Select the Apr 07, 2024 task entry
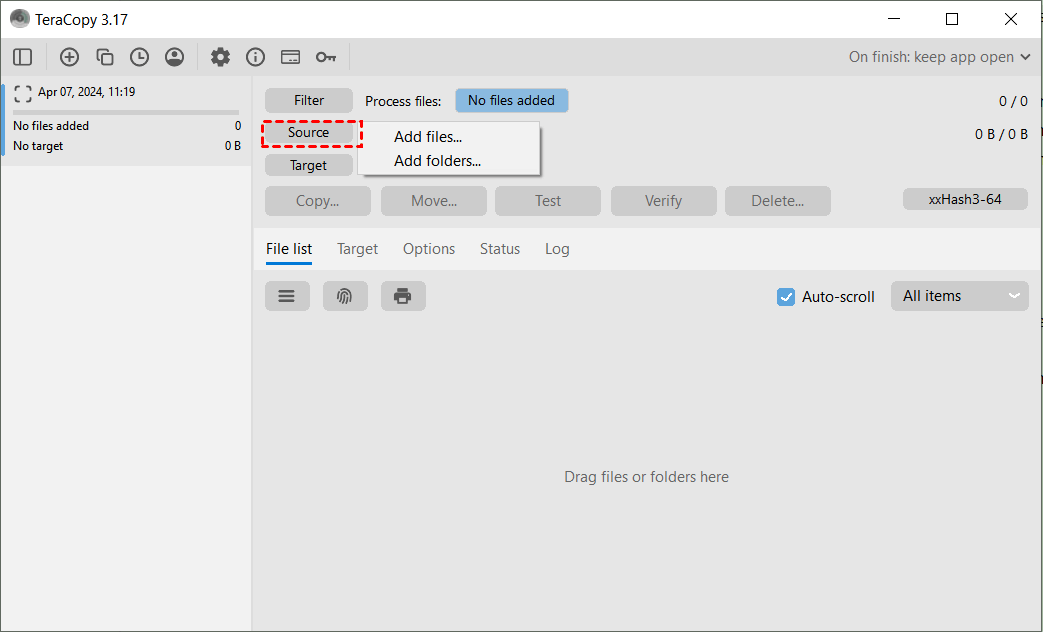1043x632 pixels. [x=86, y=92]
